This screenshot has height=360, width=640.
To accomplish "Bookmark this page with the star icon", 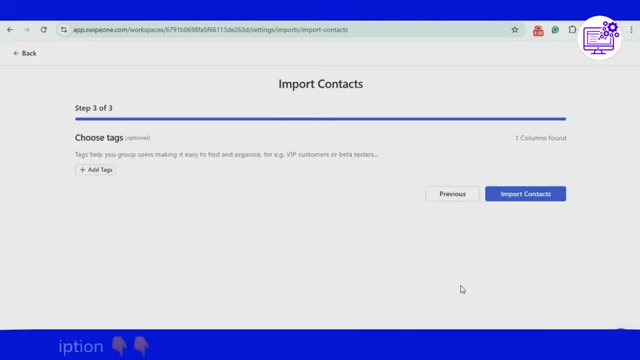I will (x=515, y=30).
